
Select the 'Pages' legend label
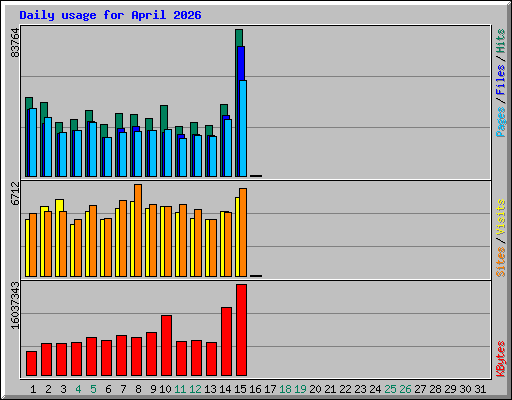[x=501, y=122]
